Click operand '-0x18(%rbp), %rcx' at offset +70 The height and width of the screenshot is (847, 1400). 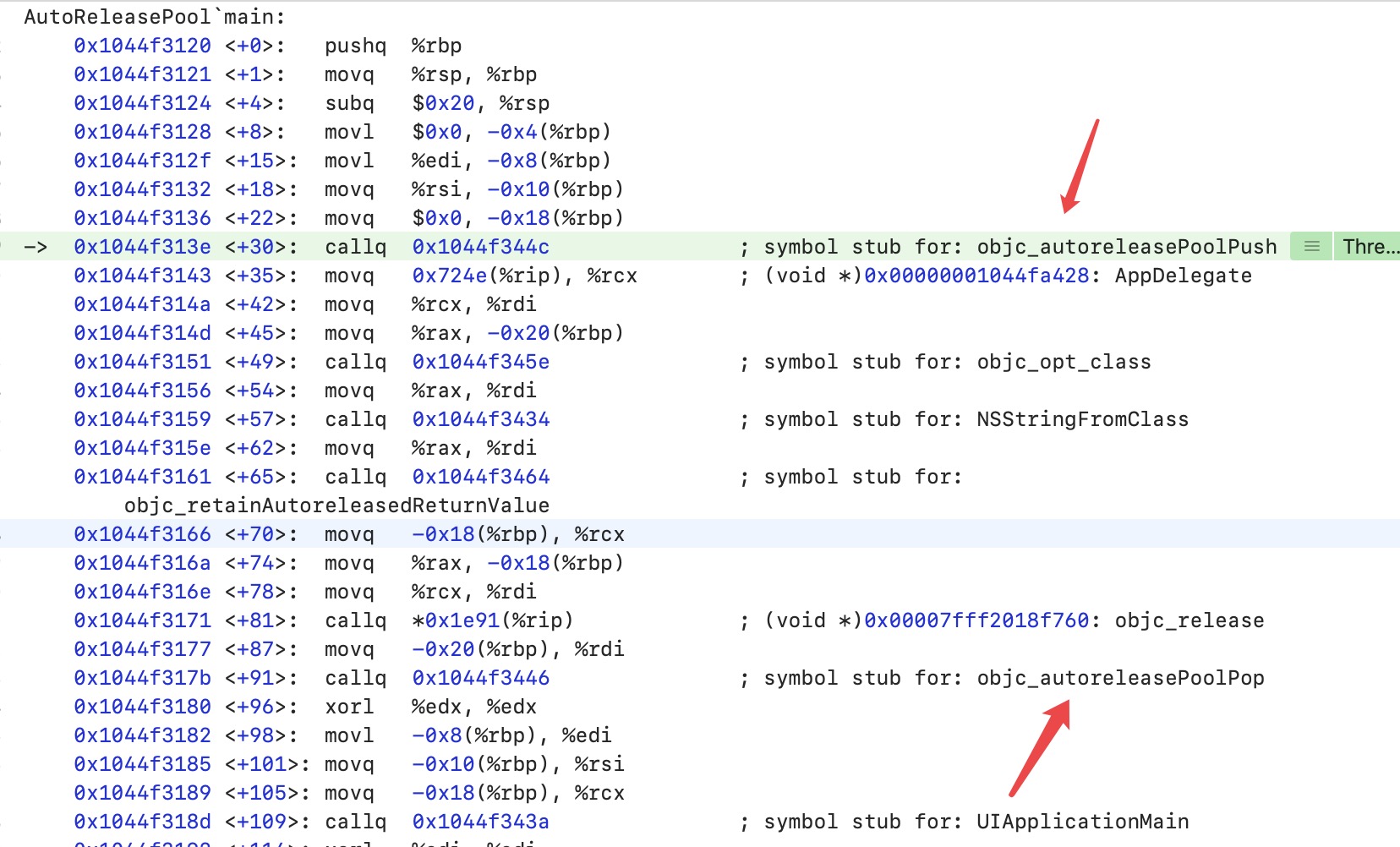[x=518, y=534]
